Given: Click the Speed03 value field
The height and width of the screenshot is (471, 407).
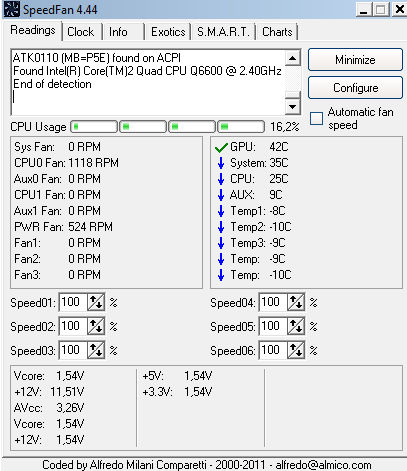Looking at the screenshot, I should point(73,350).
